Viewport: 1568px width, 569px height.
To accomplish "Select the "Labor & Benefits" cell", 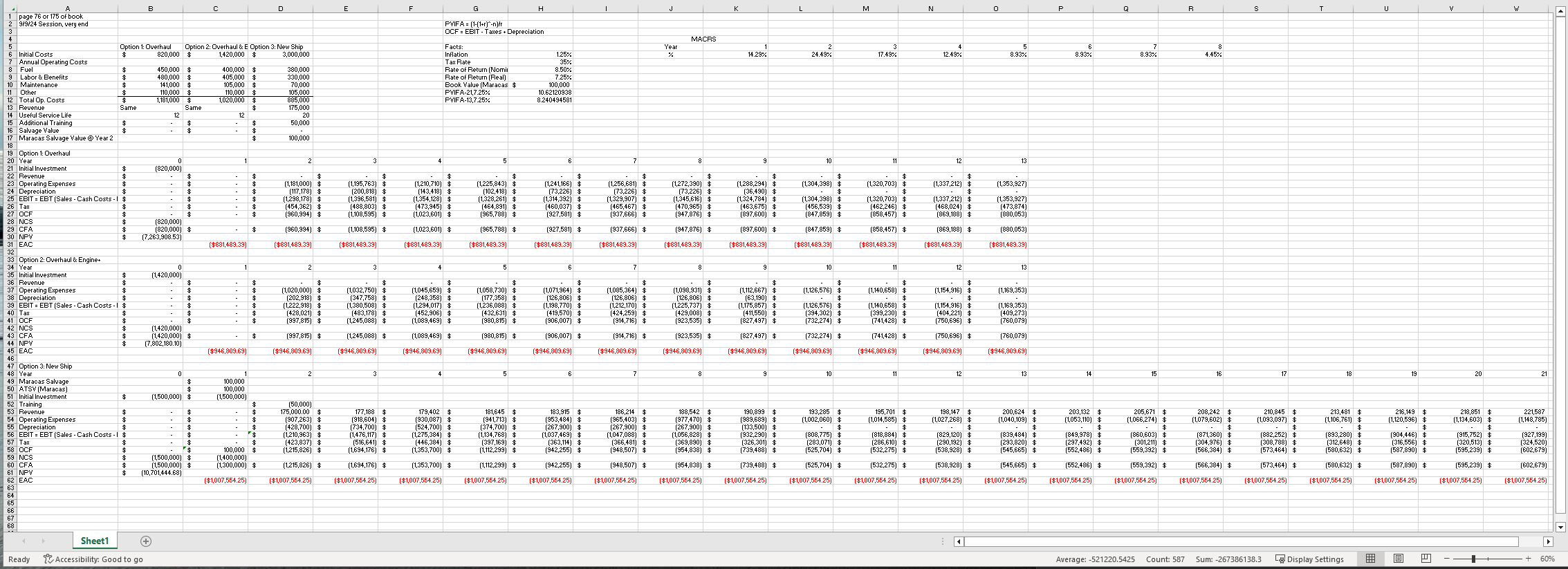I will [68, 77].
